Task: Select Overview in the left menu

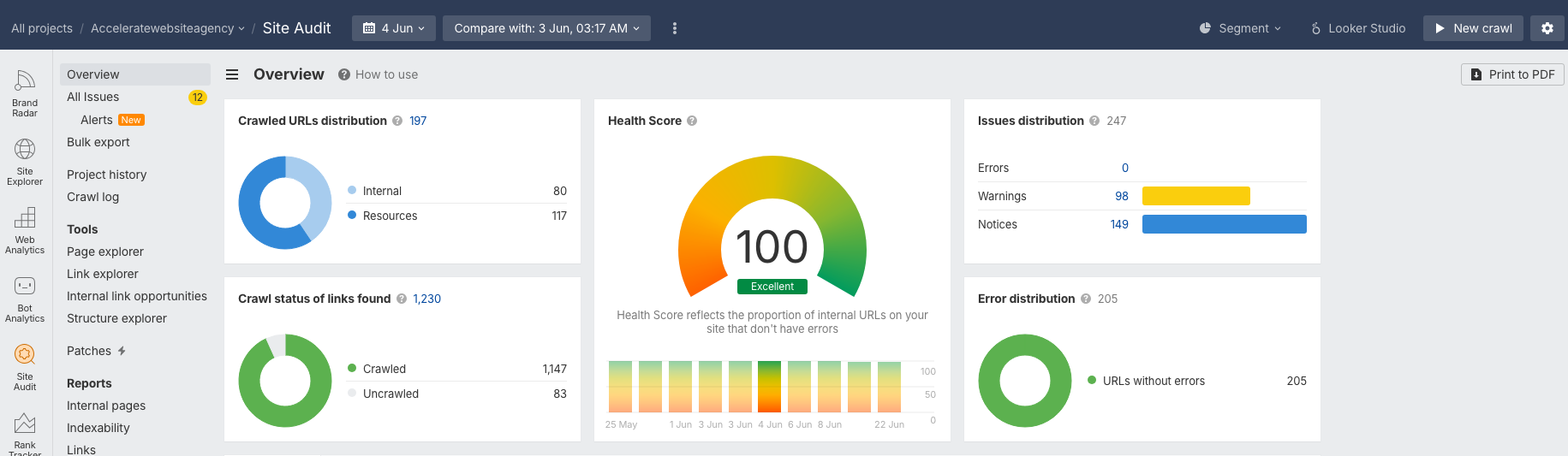Action: point(135,74)
